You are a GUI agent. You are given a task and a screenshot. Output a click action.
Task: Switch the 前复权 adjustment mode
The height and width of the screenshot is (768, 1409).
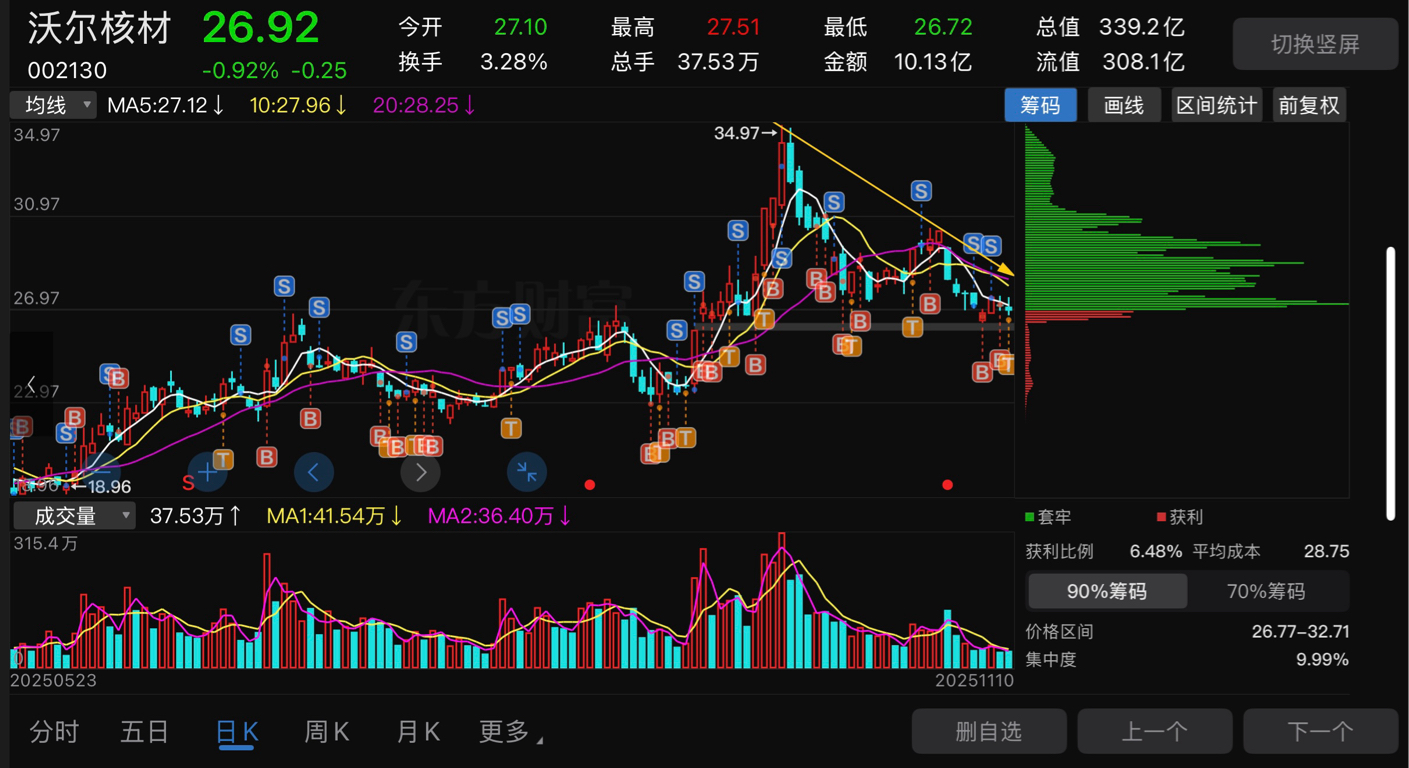[x=1309, y=105]
